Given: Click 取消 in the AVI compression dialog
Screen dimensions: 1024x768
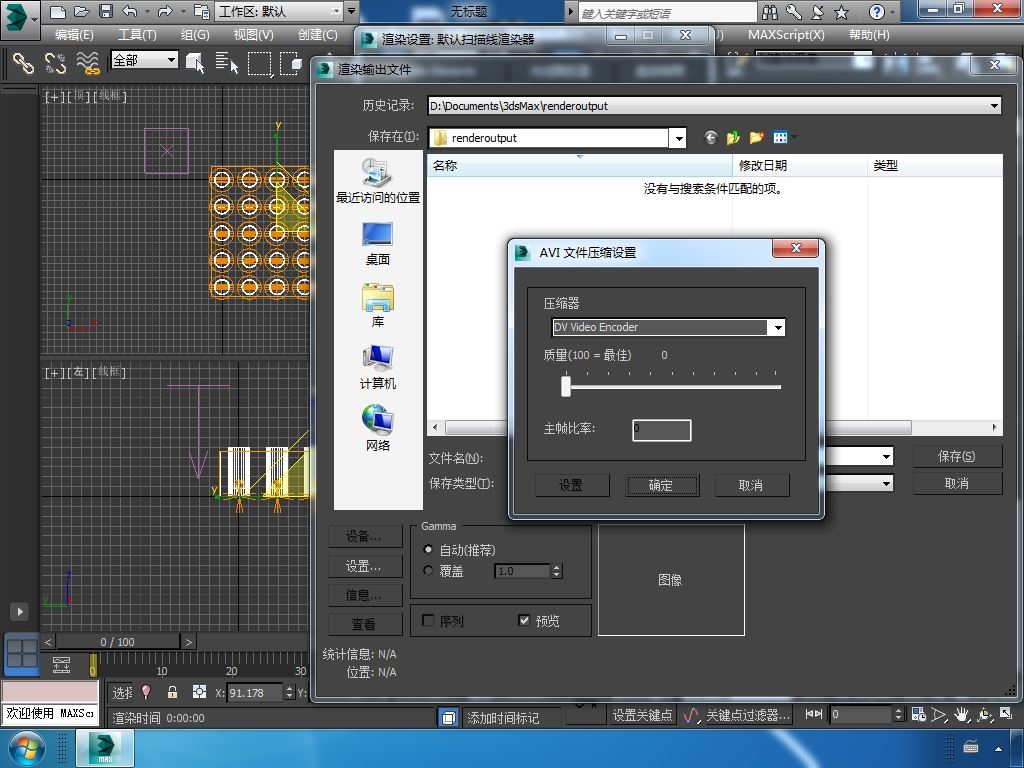Looking at the screenshot, I should 751,485.
